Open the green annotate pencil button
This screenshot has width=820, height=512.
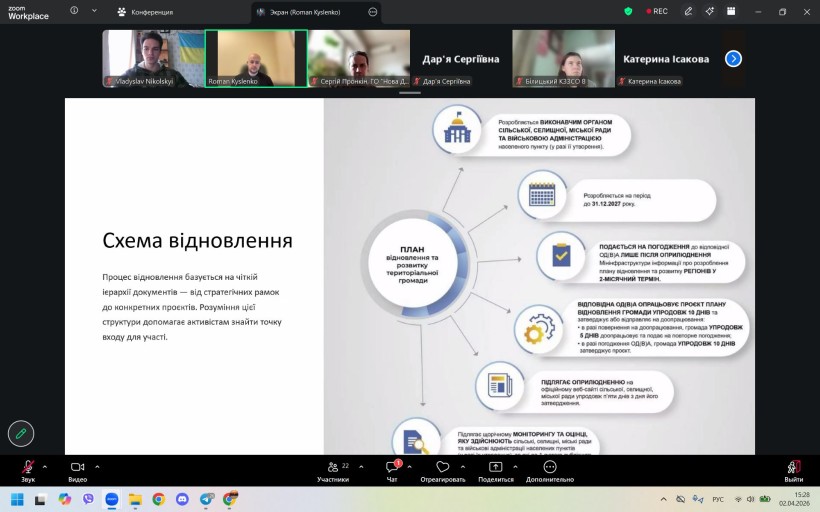point(21,433)
